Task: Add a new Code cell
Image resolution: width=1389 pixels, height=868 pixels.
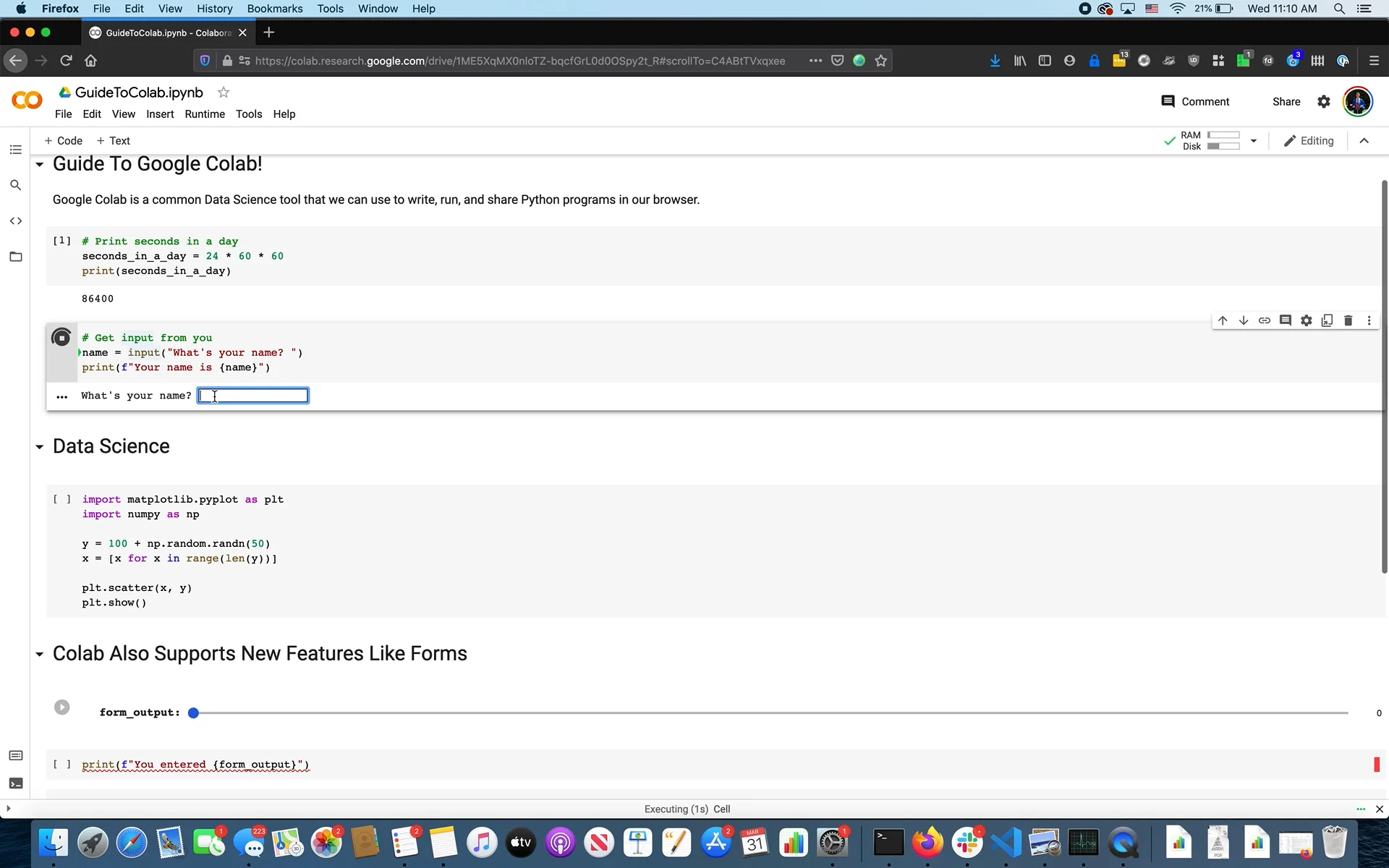Action: 64,140
